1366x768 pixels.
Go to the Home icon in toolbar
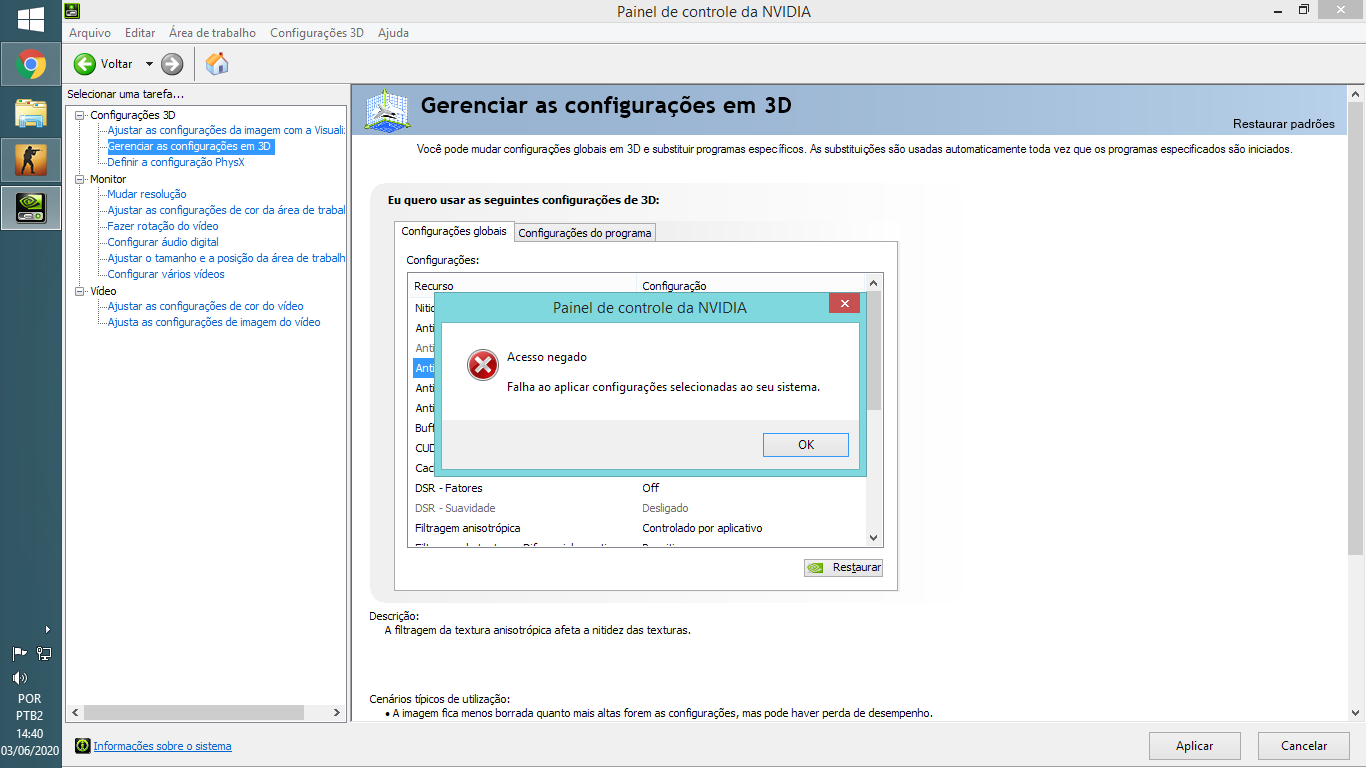pyautogui.click(x=217, y=64)
